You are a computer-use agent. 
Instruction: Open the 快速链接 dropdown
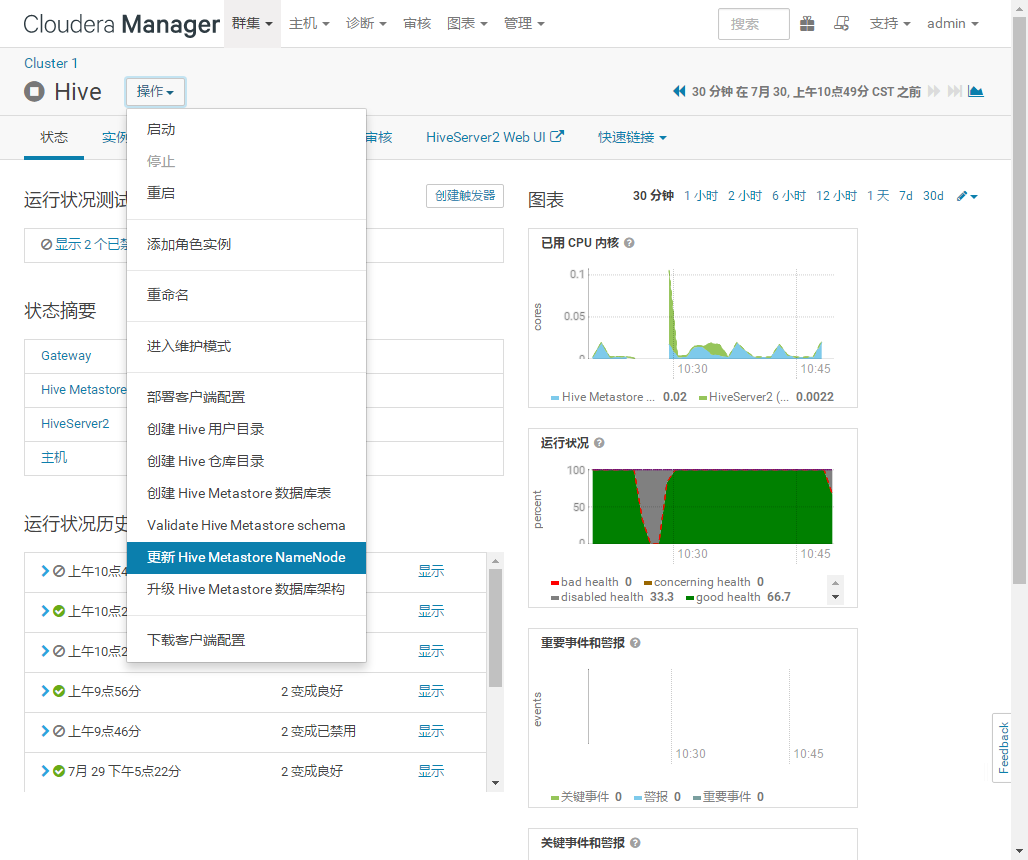click(x=632, y=137)
